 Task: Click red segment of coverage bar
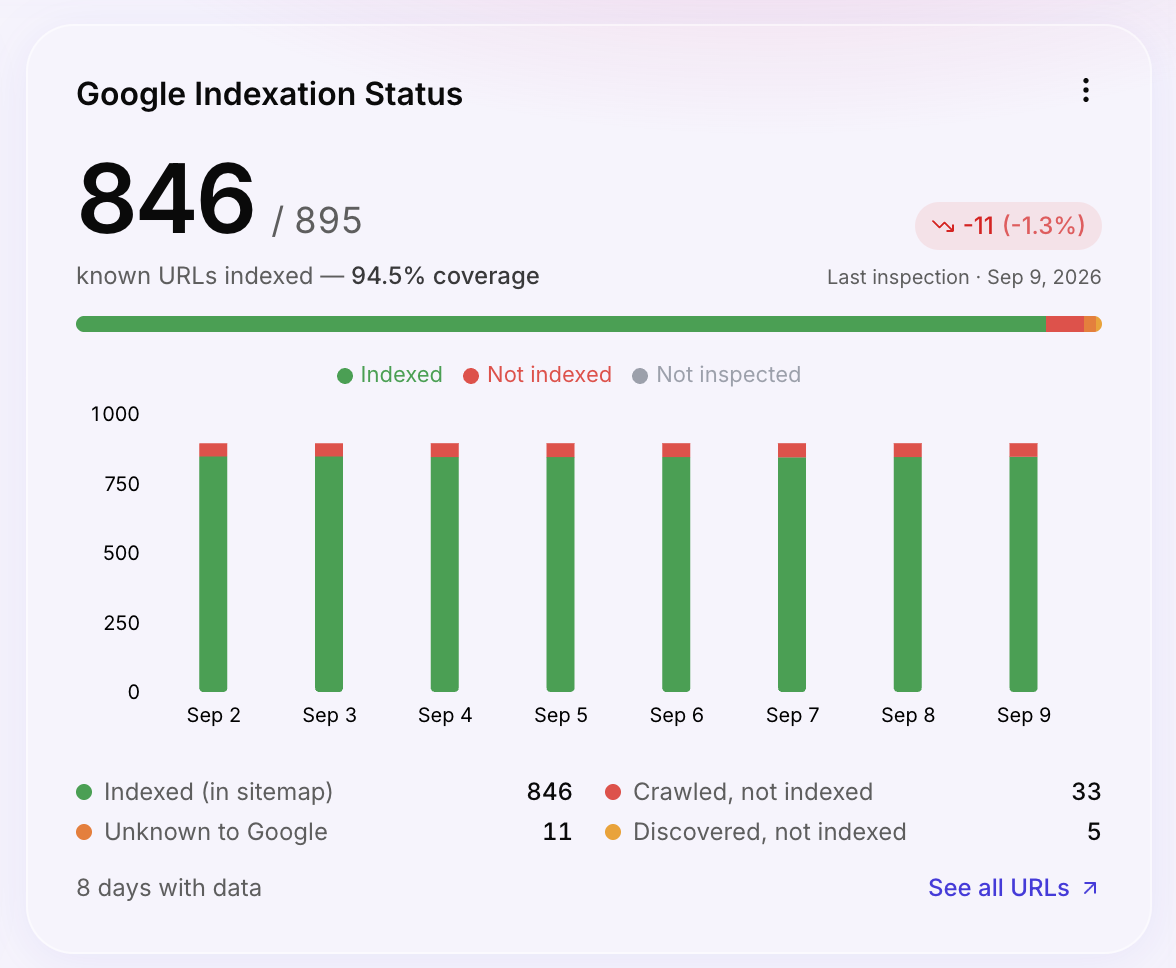(x=1065, y=324)
